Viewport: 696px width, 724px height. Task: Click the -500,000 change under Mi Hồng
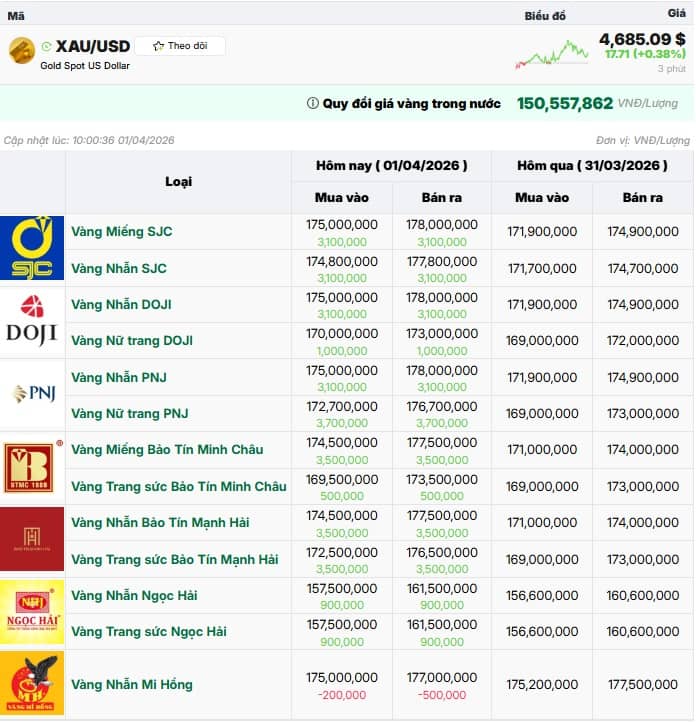point(442,695)
